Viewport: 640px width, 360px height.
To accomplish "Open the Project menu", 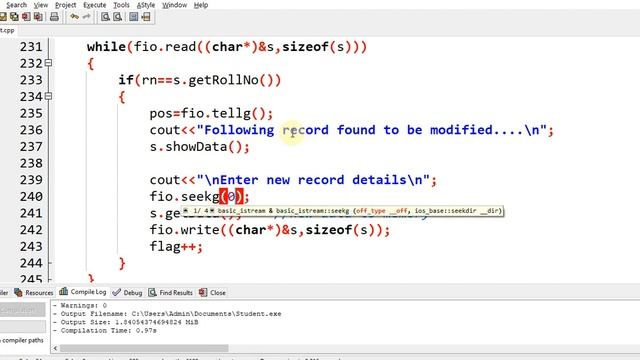I will 65,5.
